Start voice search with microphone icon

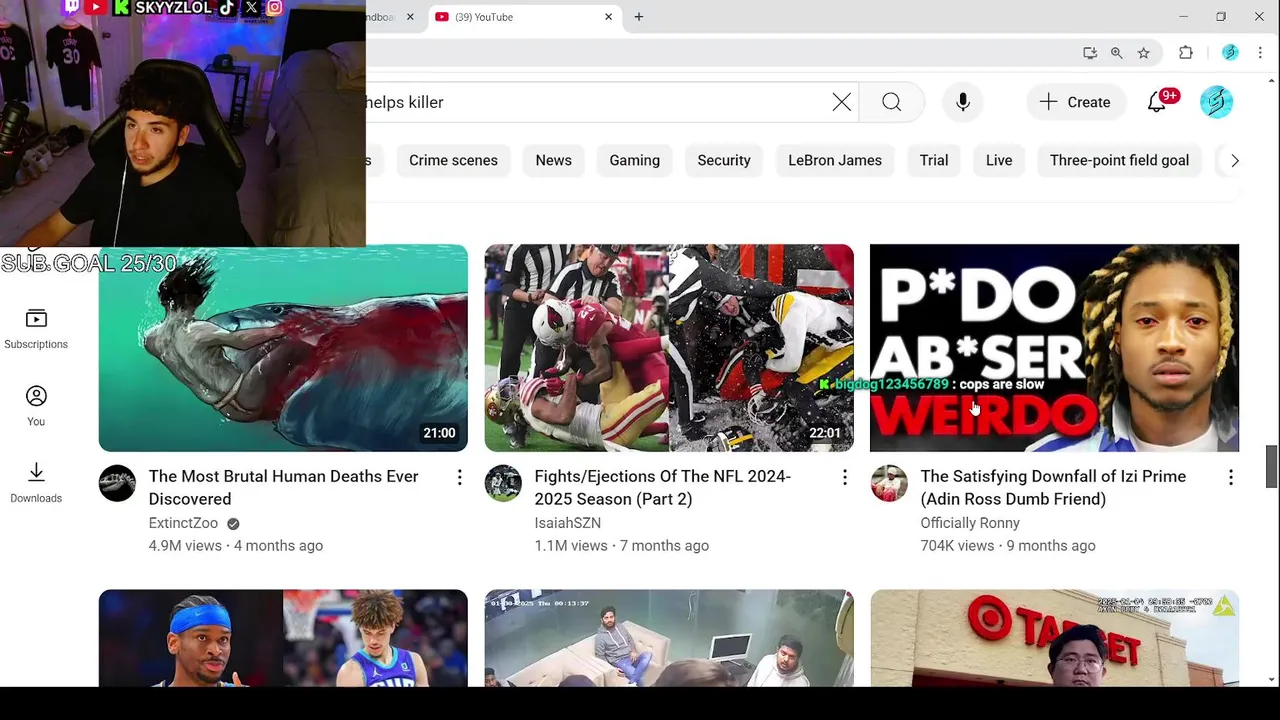(963, 102)
